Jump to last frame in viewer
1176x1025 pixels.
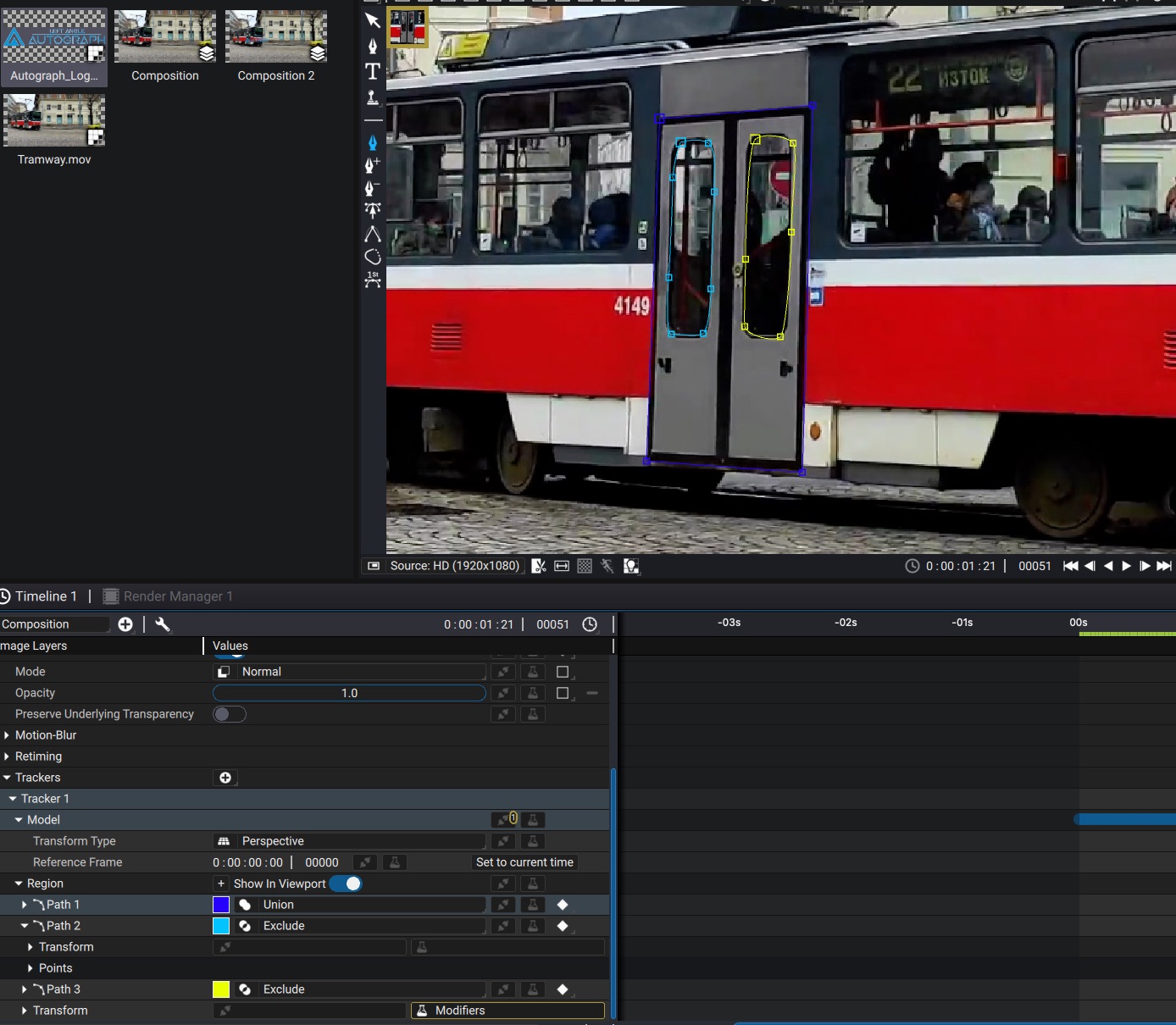tap(1164, 566)
